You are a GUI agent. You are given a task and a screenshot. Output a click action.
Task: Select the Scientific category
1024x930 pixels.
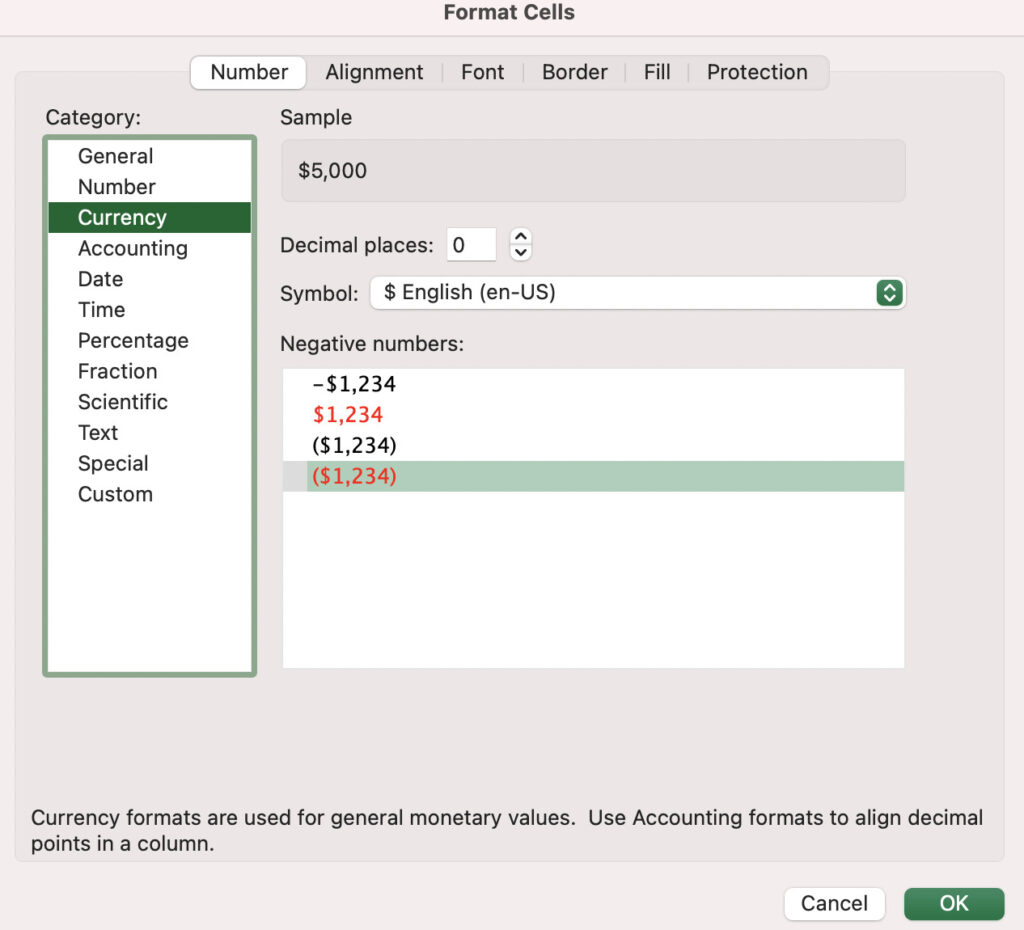pyautogui.click(x=123, y=402)
